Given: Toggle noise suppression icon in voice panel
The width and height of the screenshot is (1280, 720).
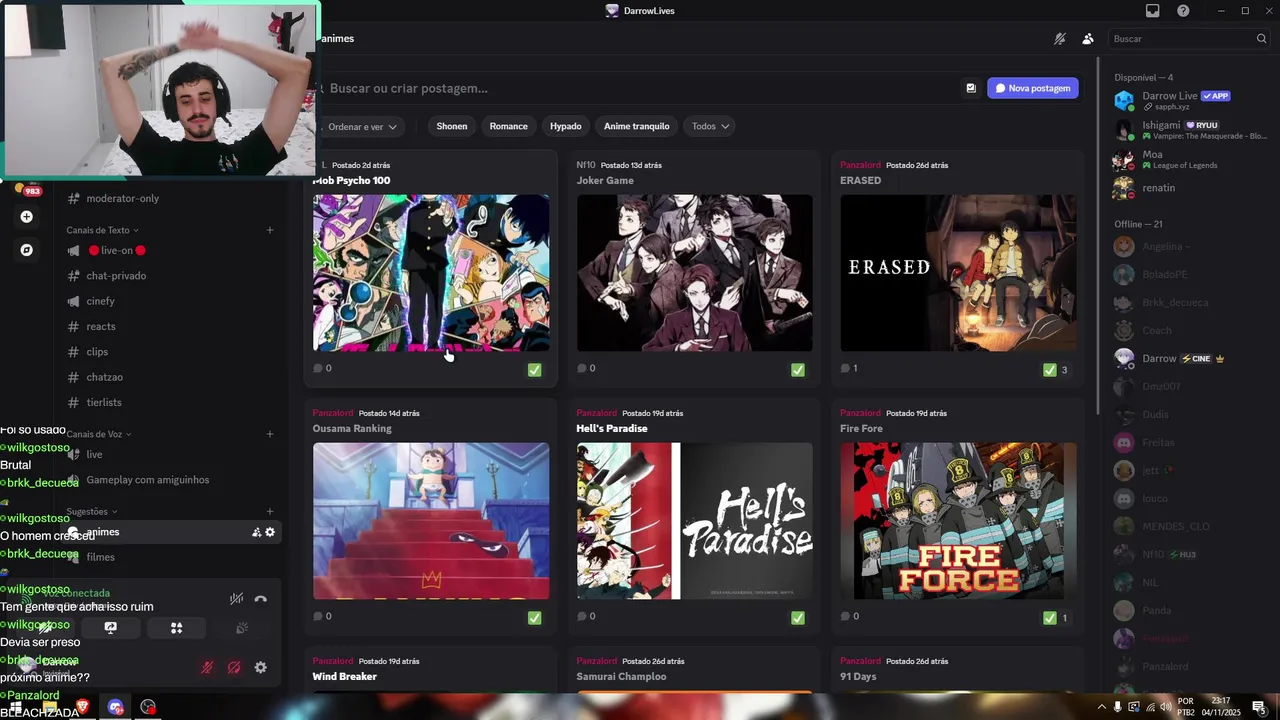Looking at the screenshot, I should tap(236, 599).
